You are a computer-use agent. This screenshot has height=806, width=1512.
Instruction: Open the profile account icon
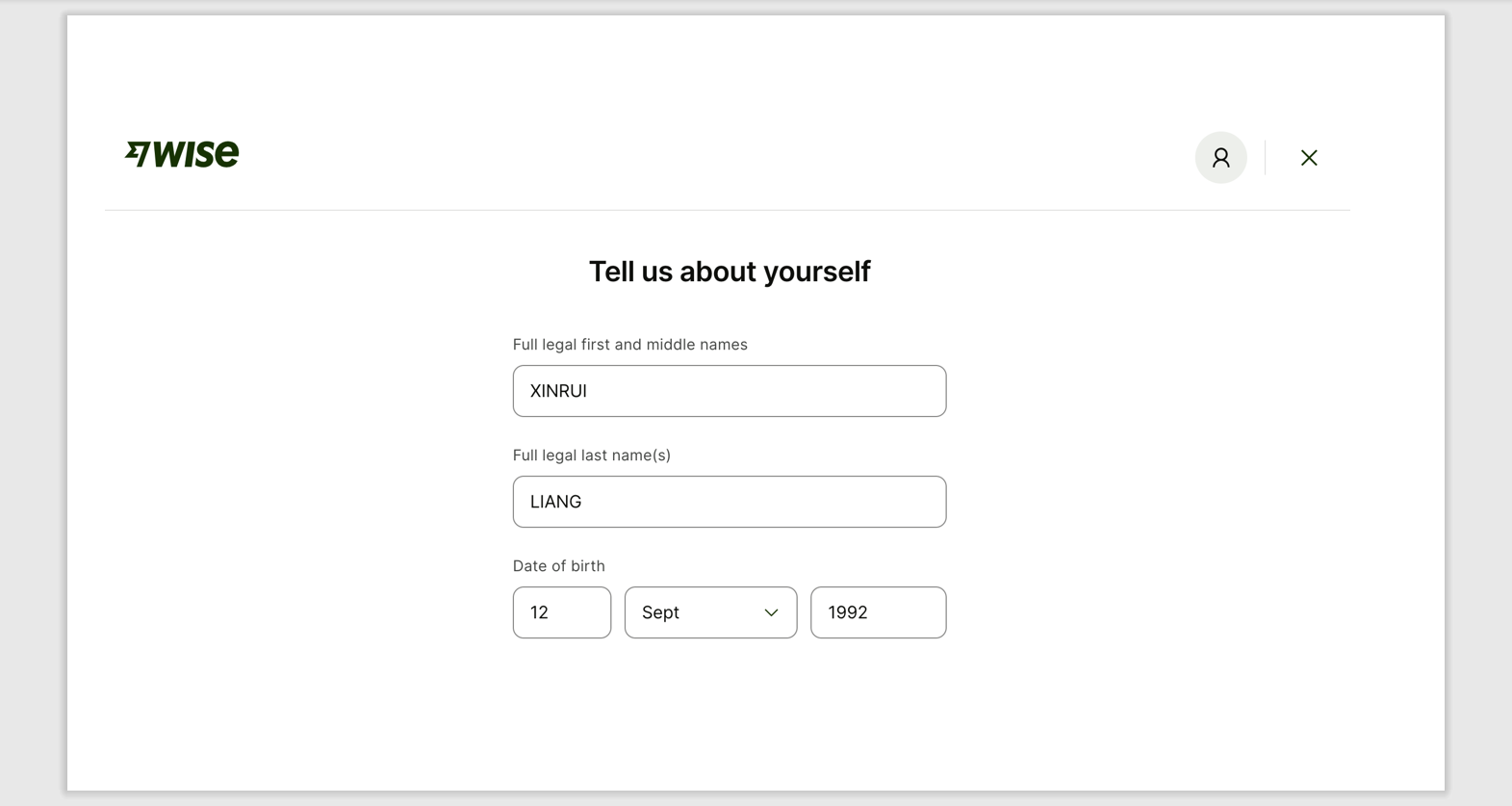click(1220, 158)
